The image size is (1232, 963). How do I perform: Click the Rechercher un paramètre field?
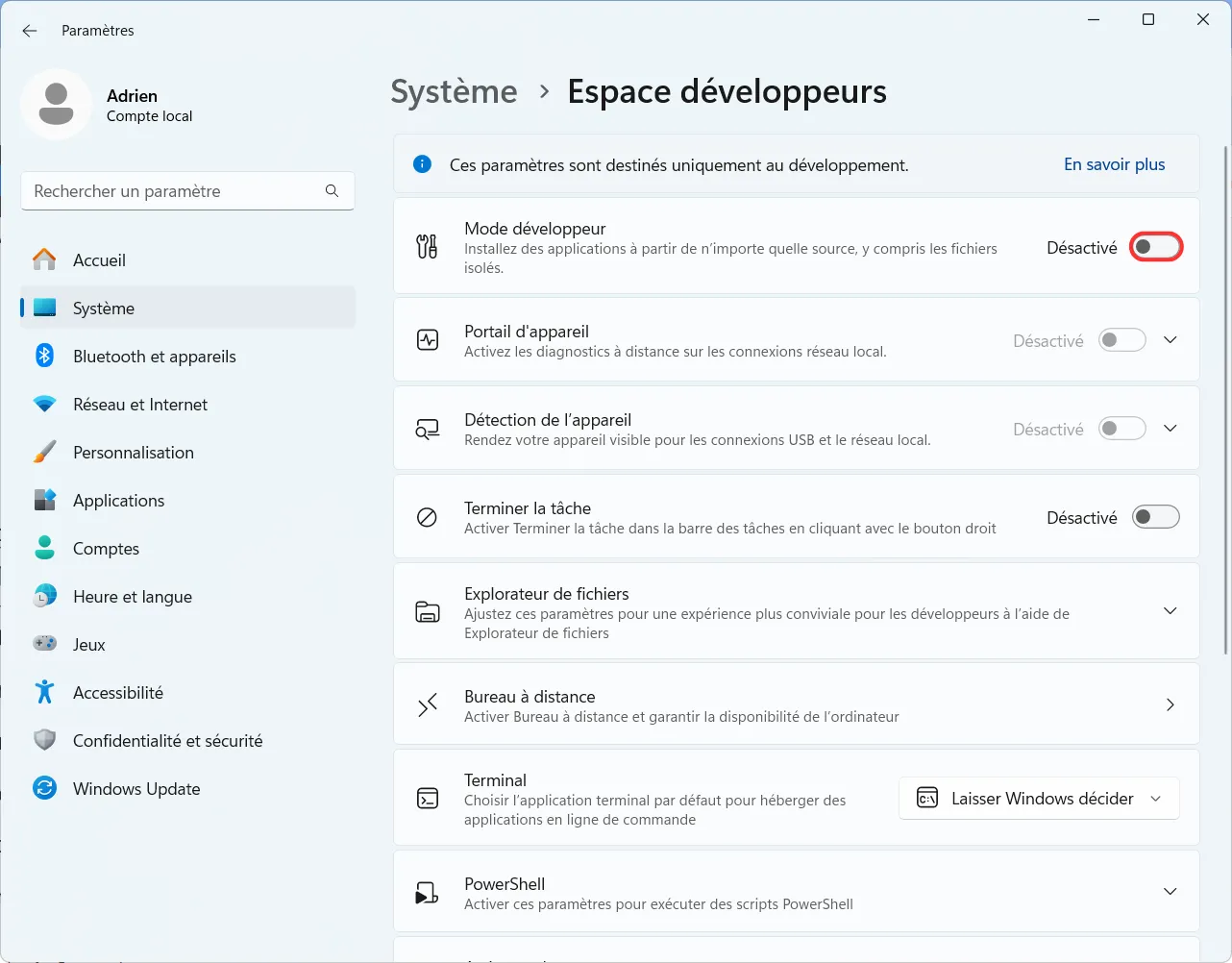coord(187,191)
